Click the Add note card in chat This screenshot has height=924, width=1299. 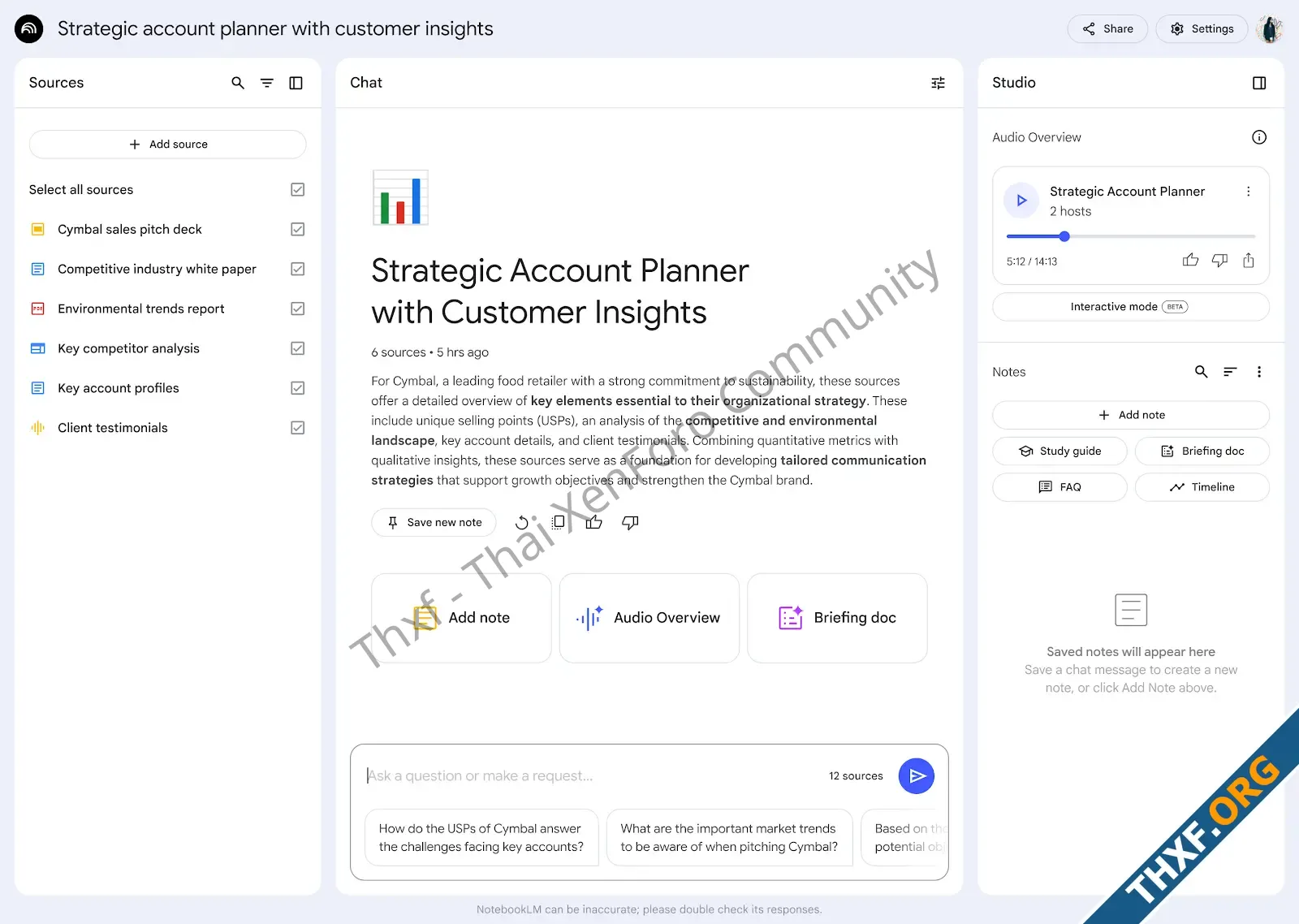461,619
